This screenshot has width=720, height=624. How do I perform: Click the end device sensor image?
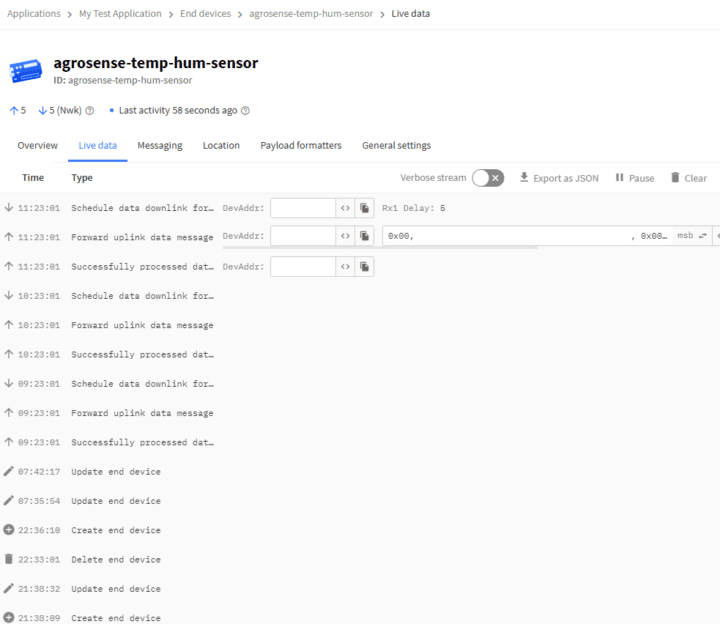coord(26,70)
